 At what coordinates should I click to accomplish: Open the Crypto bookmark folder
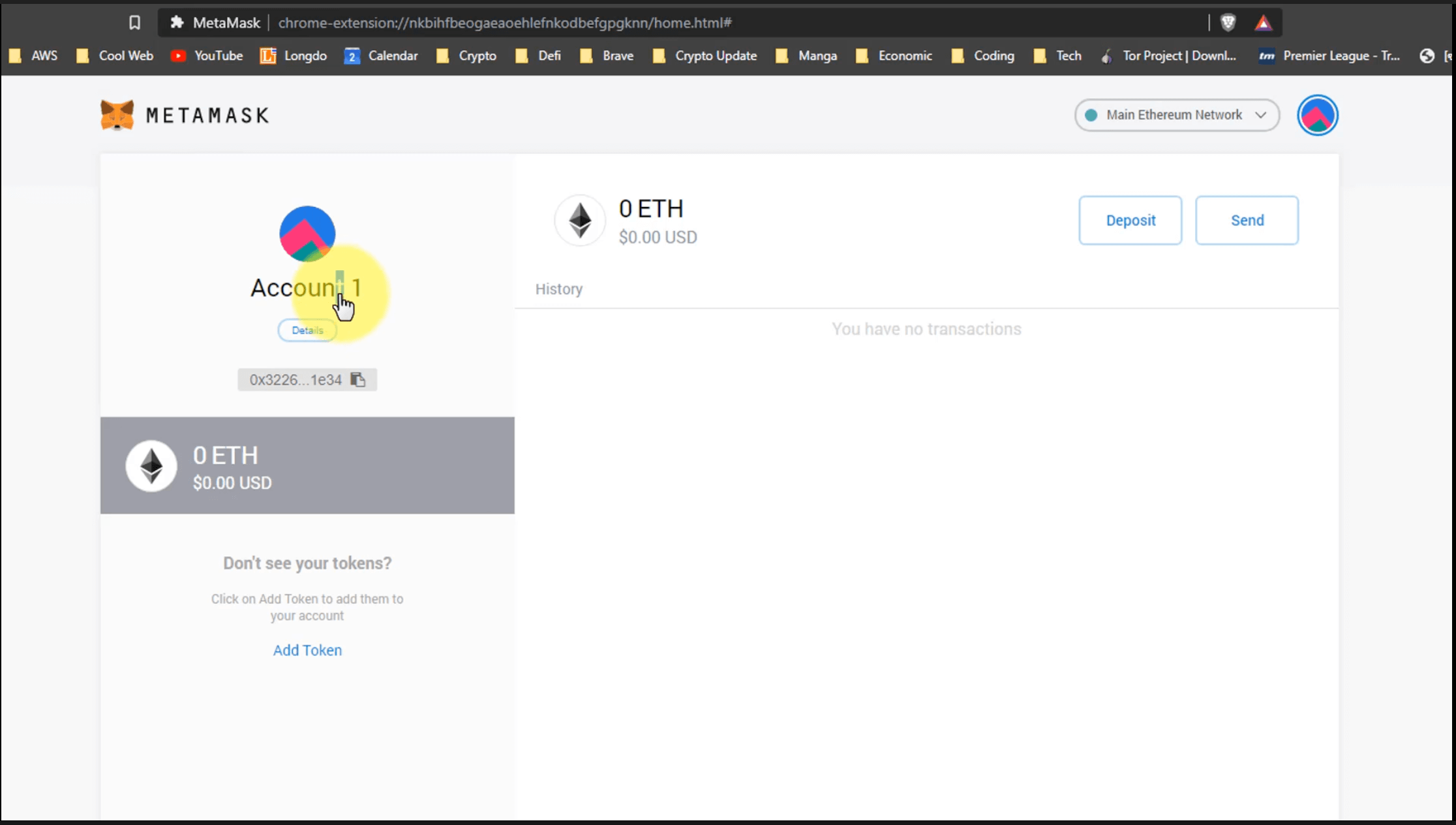pyautogui.click(x=466, y=56)
